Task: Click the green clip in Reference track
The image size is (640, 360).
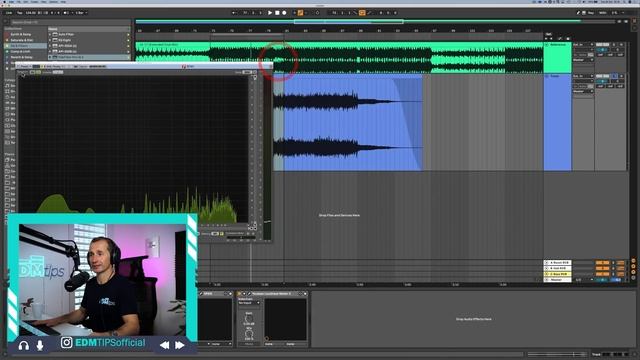Action: pos(339,57)
